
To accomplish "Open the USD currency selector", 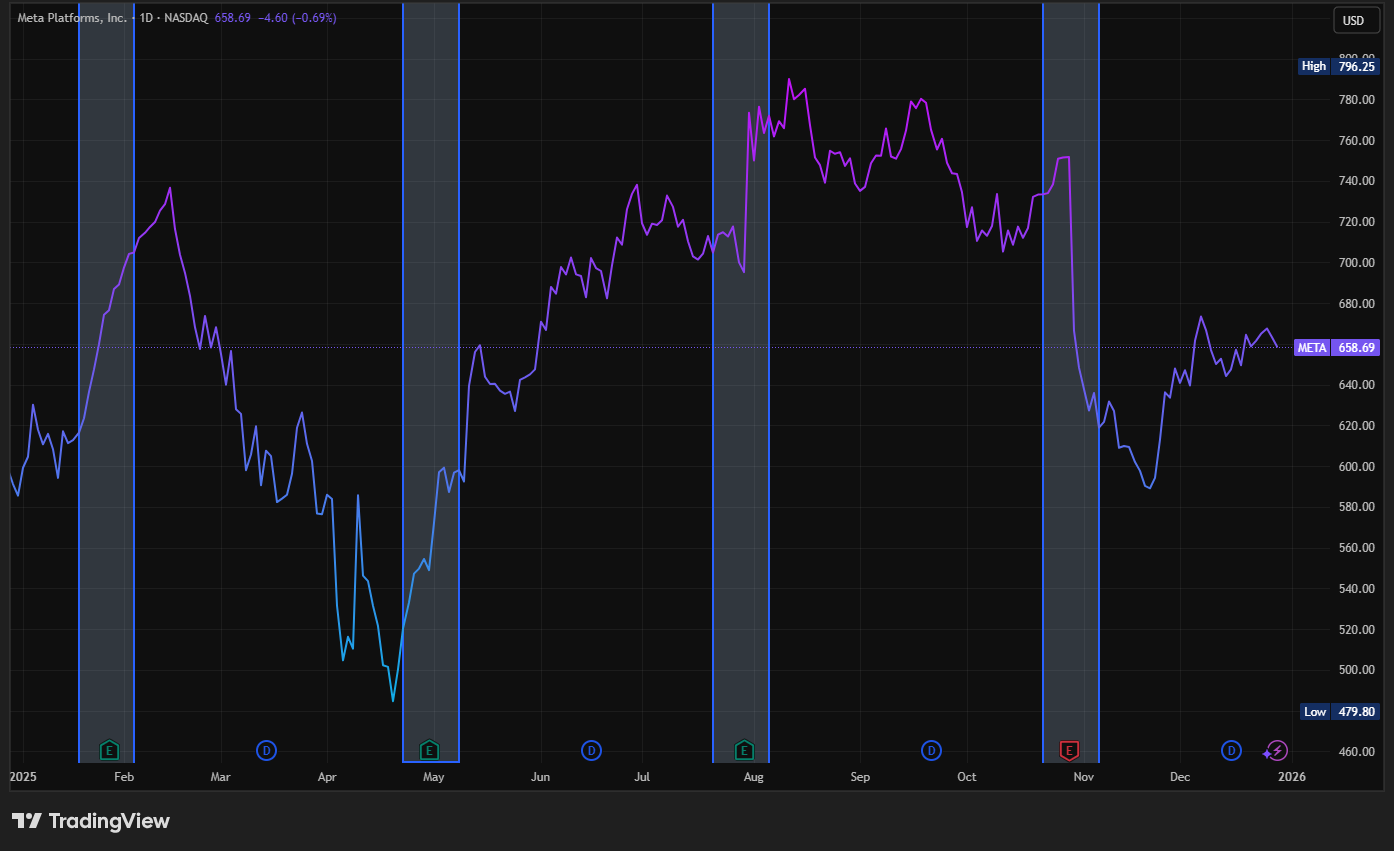I will click(x=1353, y=20).
